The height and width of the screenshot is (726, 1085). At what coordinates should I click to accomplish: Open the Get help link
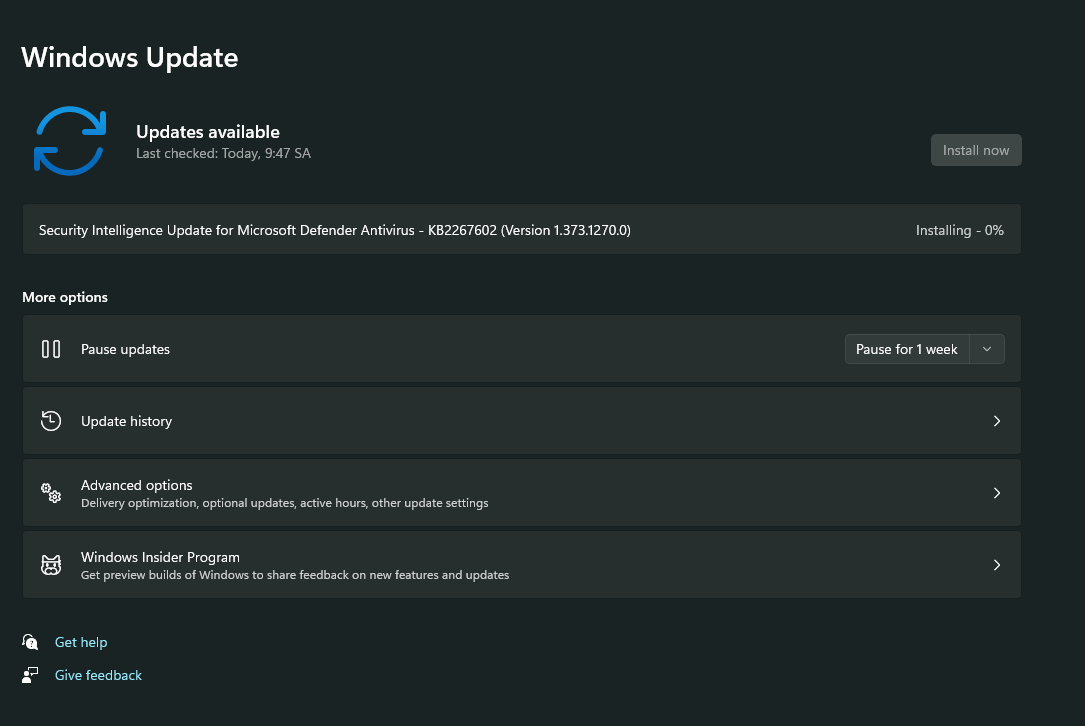(x=81, y=642)
